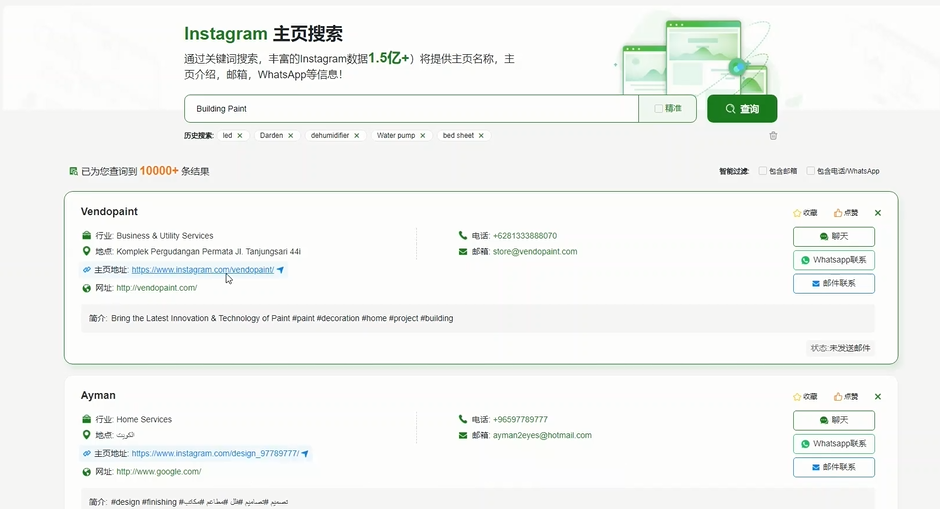Remove the 'dehumidifier' history tag

click(356, 136)
